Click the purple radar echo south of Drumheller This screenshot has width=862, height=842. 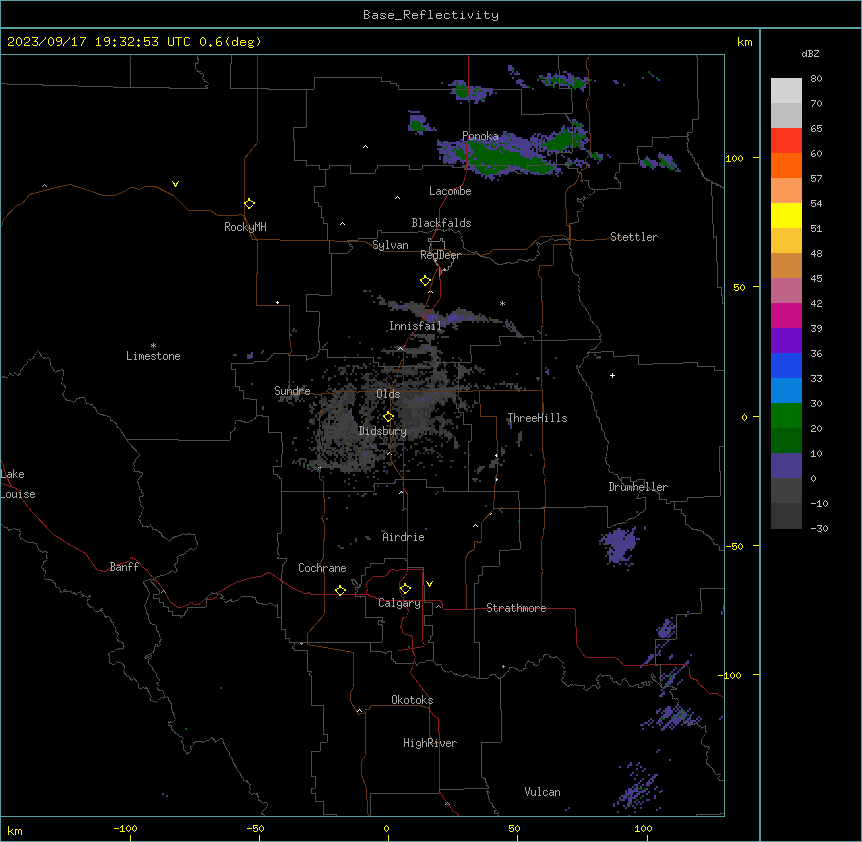(621, 545)
